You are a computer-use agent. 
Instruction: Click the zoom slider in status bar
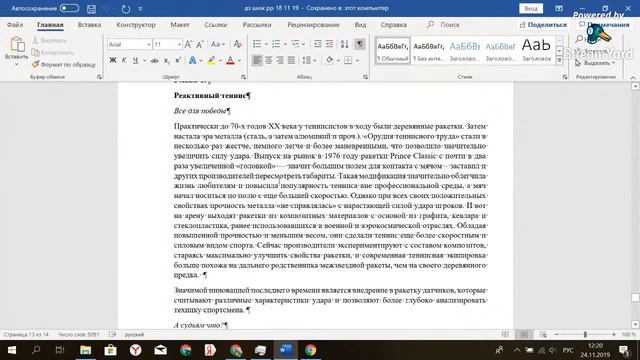click(x=585, y=334)
